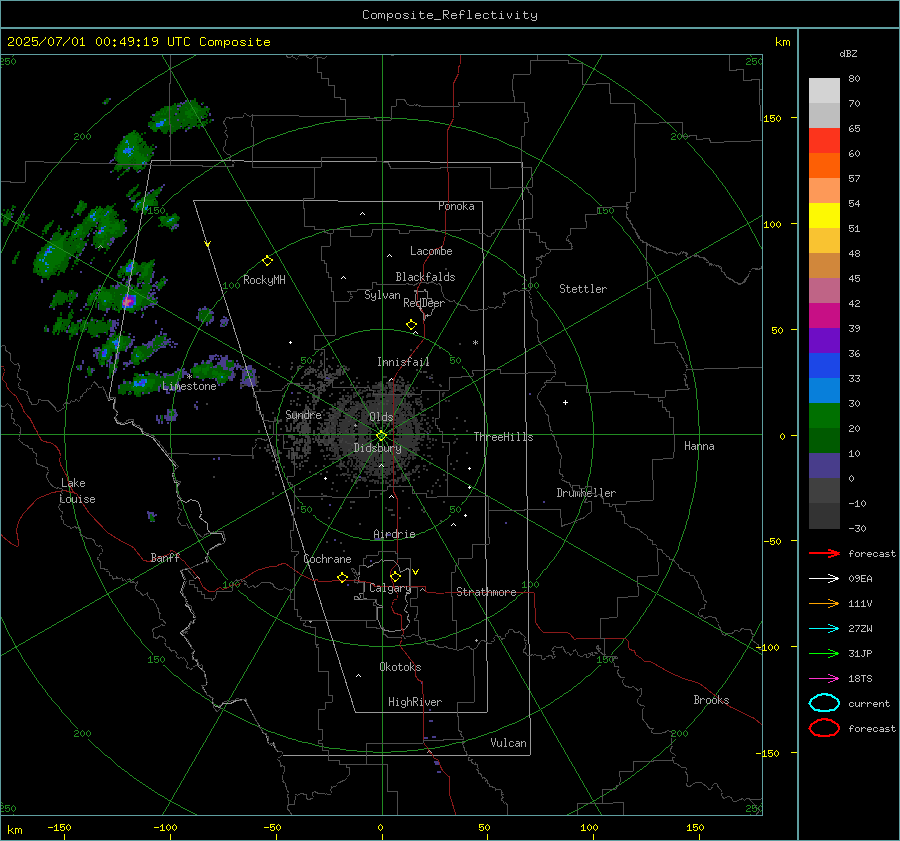Click the RedDeer city label
900x841 pixels.
coord(424,303)
